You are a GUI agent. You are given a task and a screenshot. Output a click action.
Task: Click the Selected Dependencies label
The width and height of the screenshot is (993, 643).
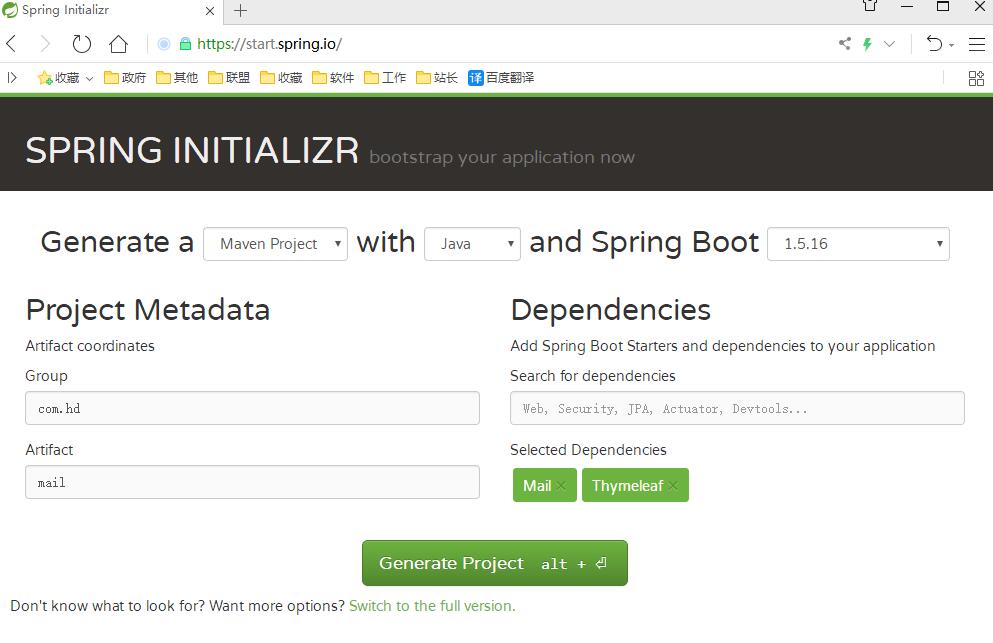tap(588, 450)
